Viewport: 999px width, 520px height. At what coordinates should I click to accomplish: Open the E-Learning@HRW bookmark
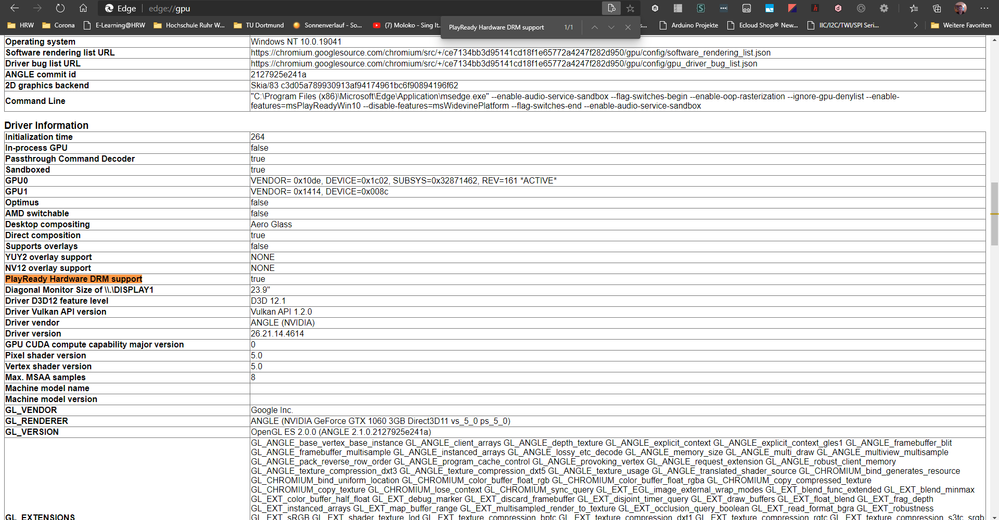[115, 25]
